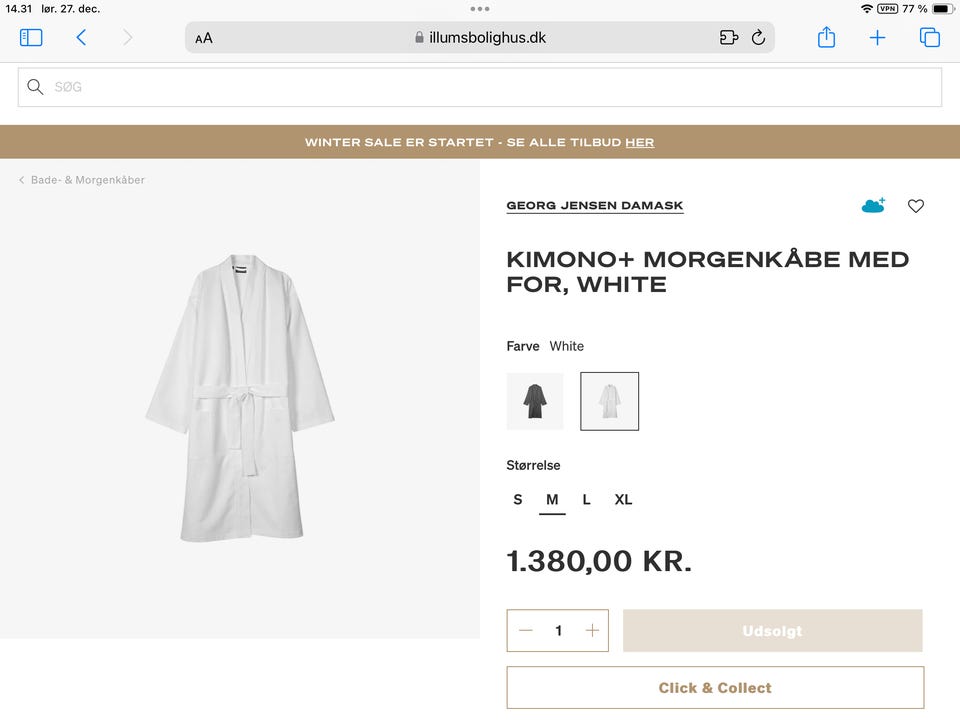
Task: Open the Safari sidebar panel
Action: coord(31,38)
